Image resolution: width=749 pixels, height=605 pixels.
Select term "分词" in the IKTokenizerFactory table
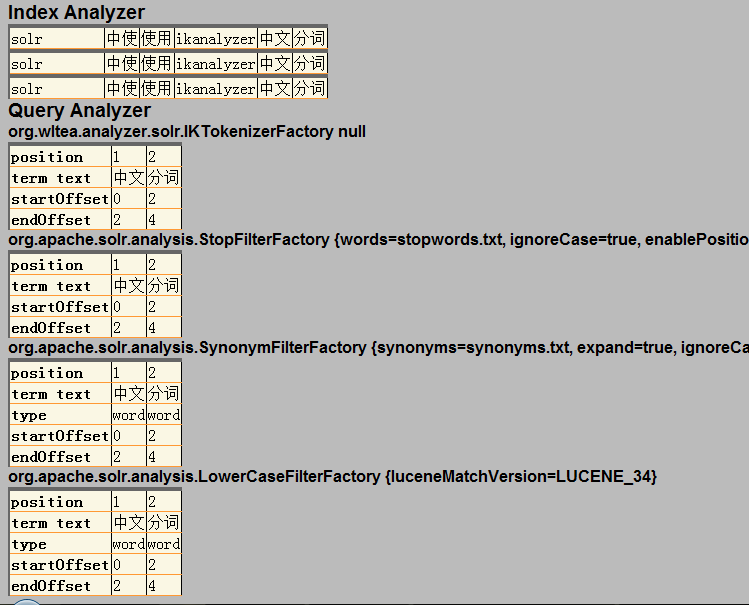[164, 178]
